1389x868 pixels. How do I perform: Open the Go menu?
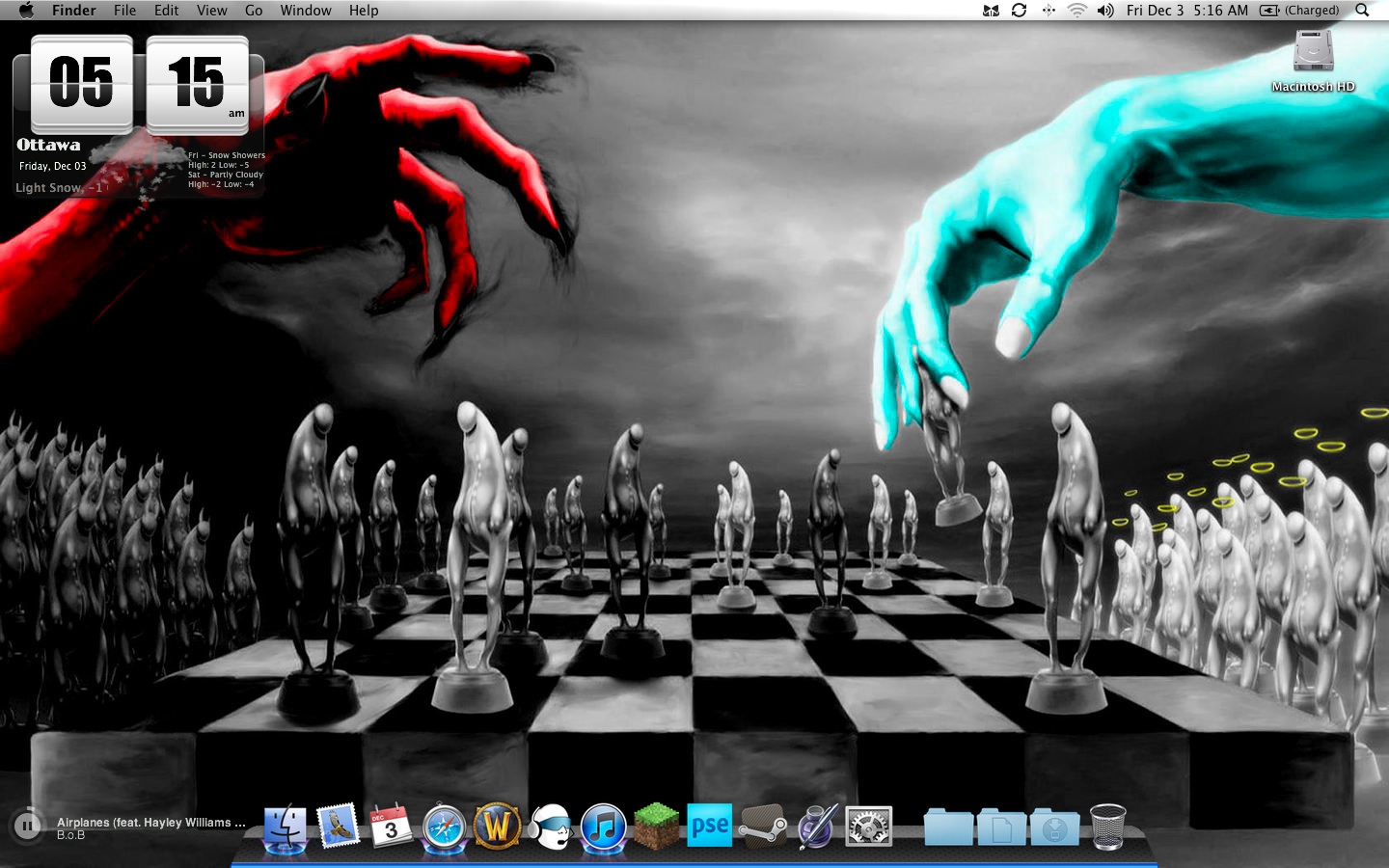(254, 10)
